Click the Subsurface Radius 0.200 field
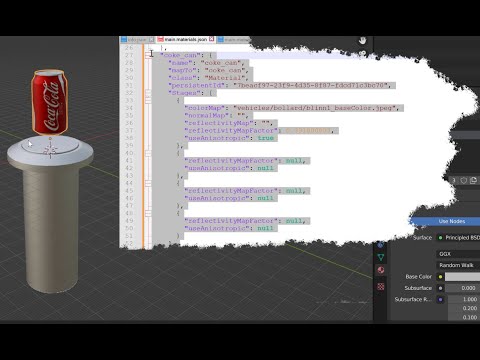This screenshot has width=480, height=360. click(x=463, y=308)
